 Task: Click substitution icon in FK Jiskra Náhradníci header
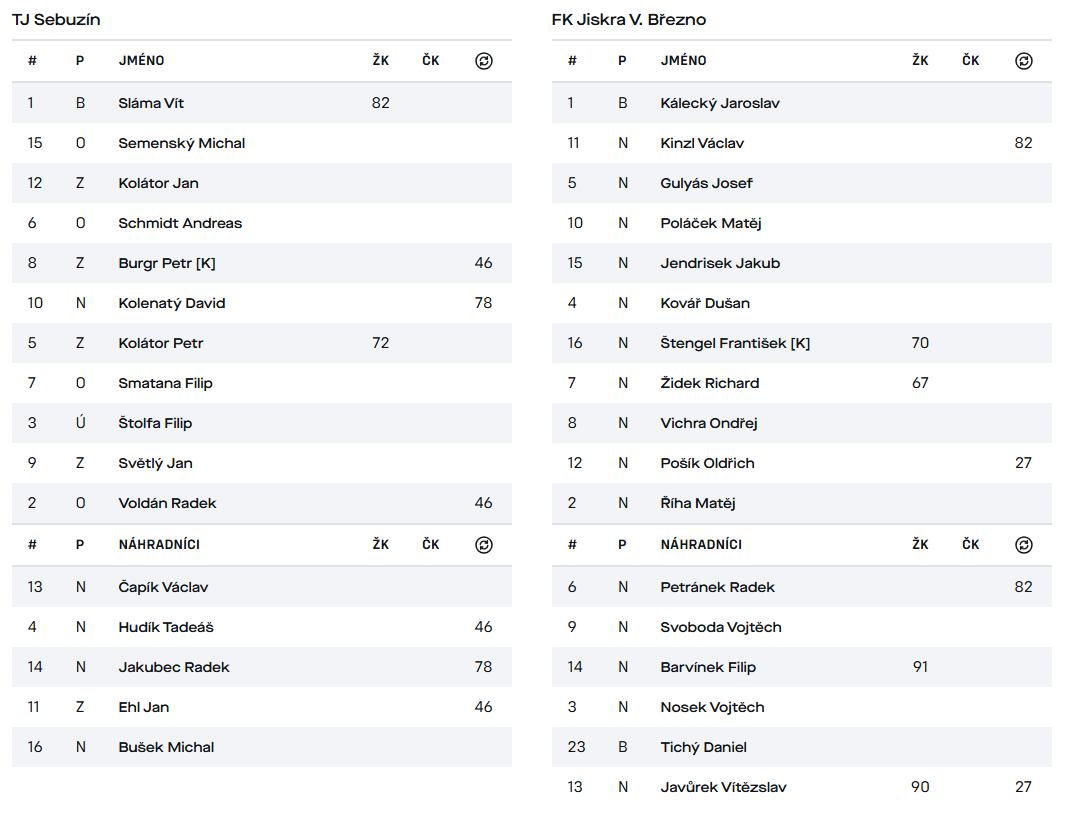tap(1023, 545)
